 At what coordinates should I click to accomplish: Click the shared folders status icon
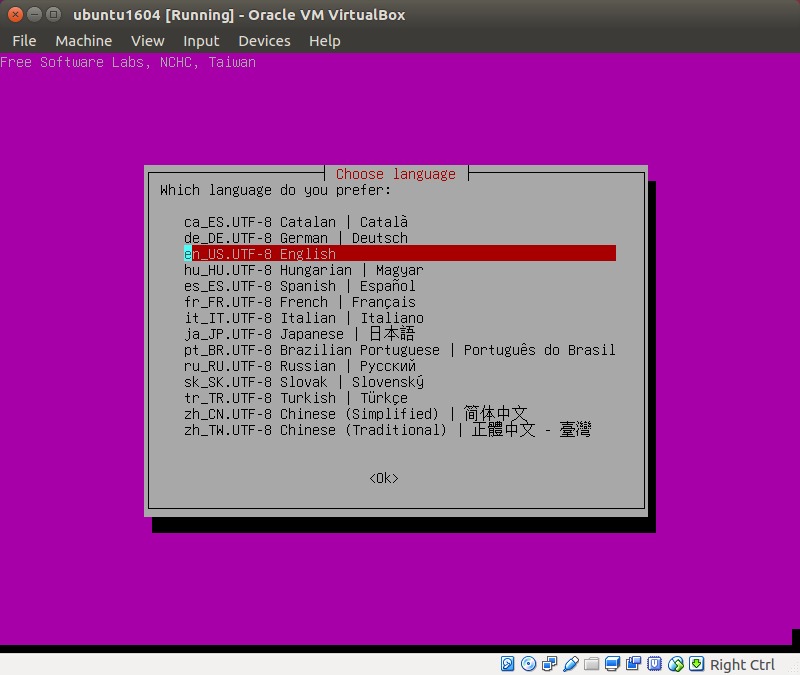(x=592, y=664)
